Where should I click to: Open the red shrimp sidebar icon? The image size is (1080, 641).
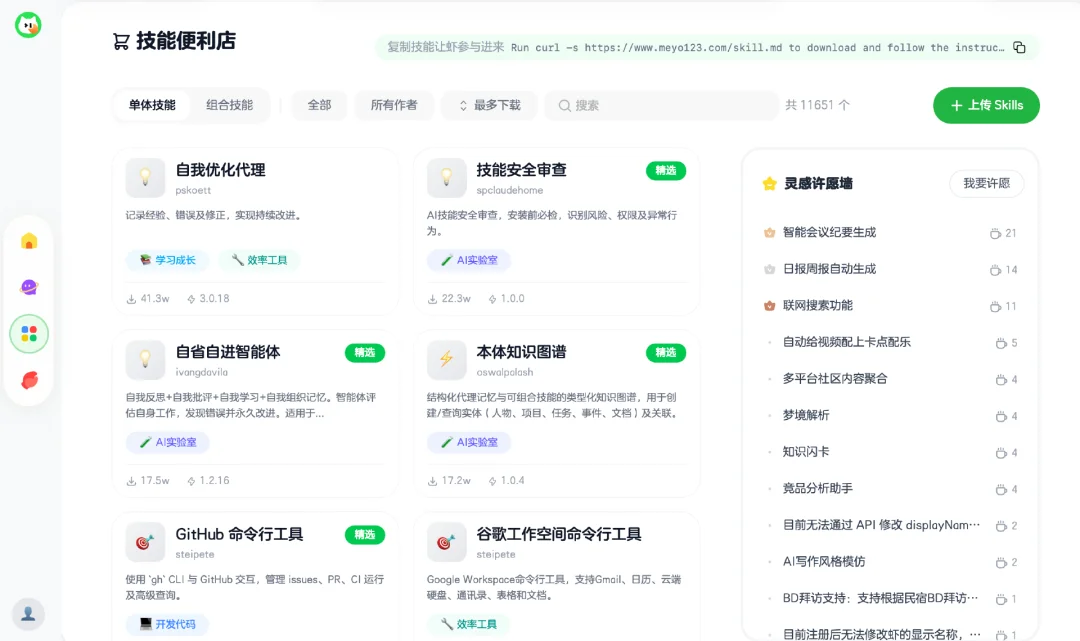coord(29,380)
